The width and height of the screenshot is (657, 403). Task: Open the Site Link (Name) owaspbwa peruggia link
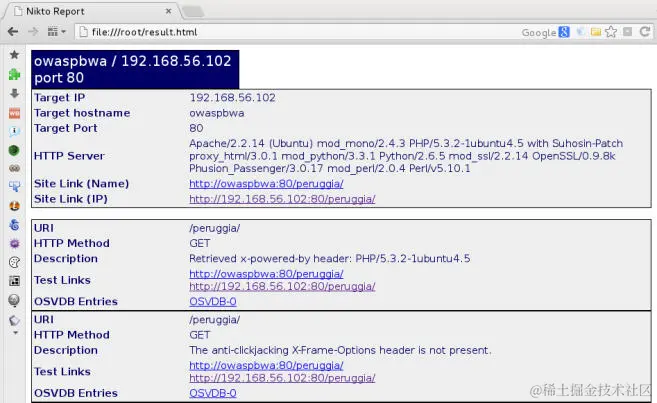click(266, 183)
